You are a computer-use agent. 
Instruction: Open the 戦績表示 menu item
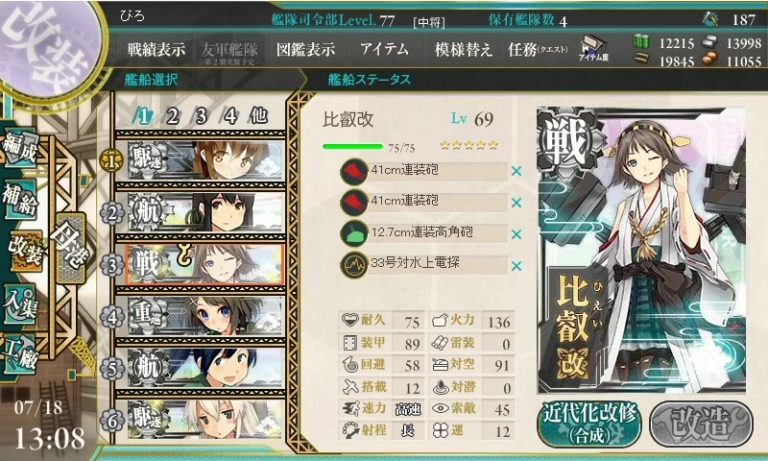pos(156,49)
